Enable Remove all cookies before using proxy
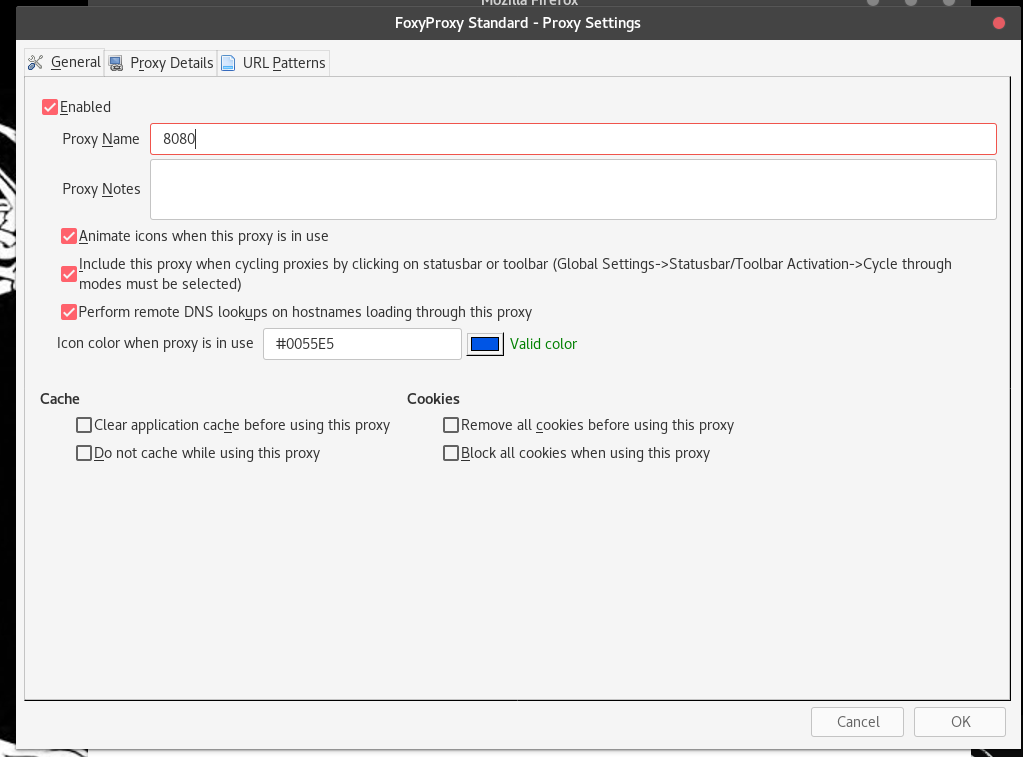The height and width of the screenshot is (757, 1023). 451,425
